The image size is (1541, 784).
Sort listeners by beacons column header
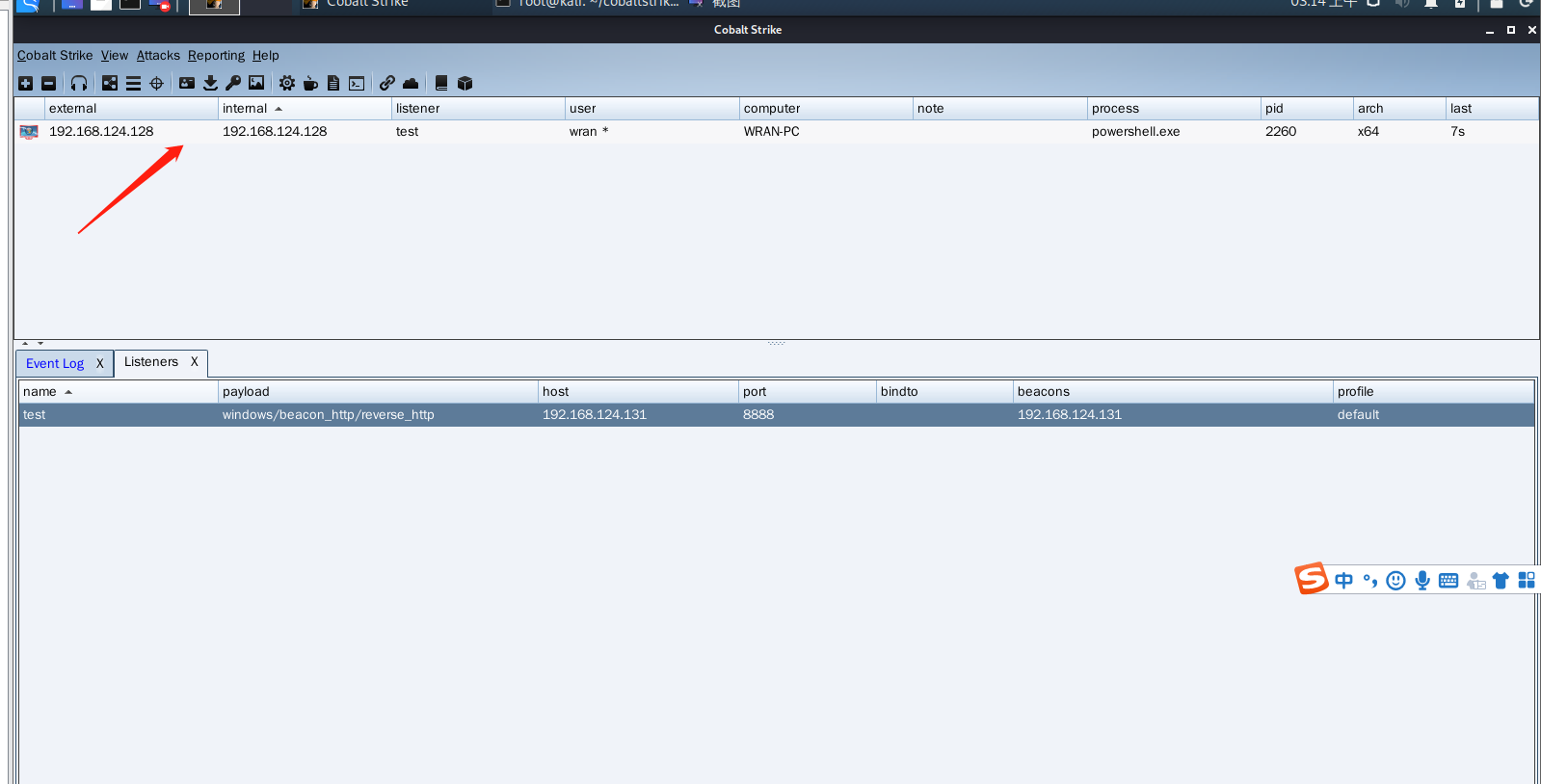click(1173, 392)
